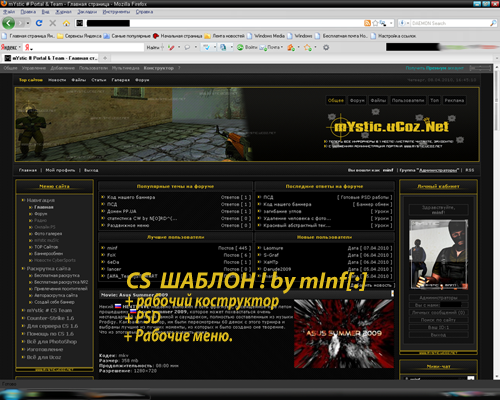500x400 pixels.
Task: Open the address bar history dropdown arrow
Action: click(391, 23)
